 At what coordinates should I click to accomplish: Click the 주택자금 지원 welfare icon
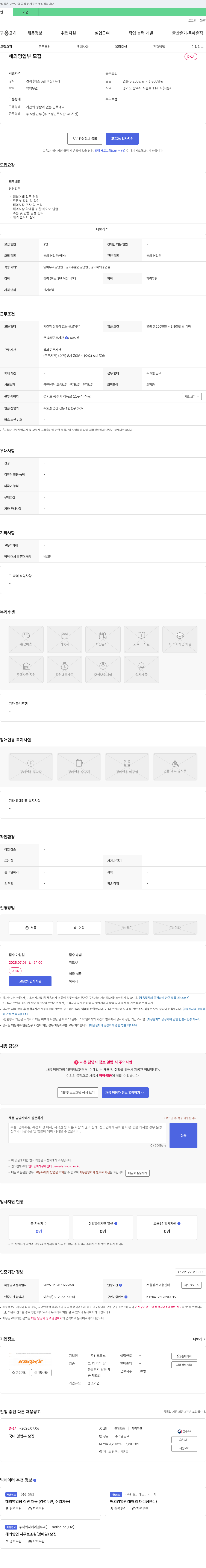click(x=26, y=670)
